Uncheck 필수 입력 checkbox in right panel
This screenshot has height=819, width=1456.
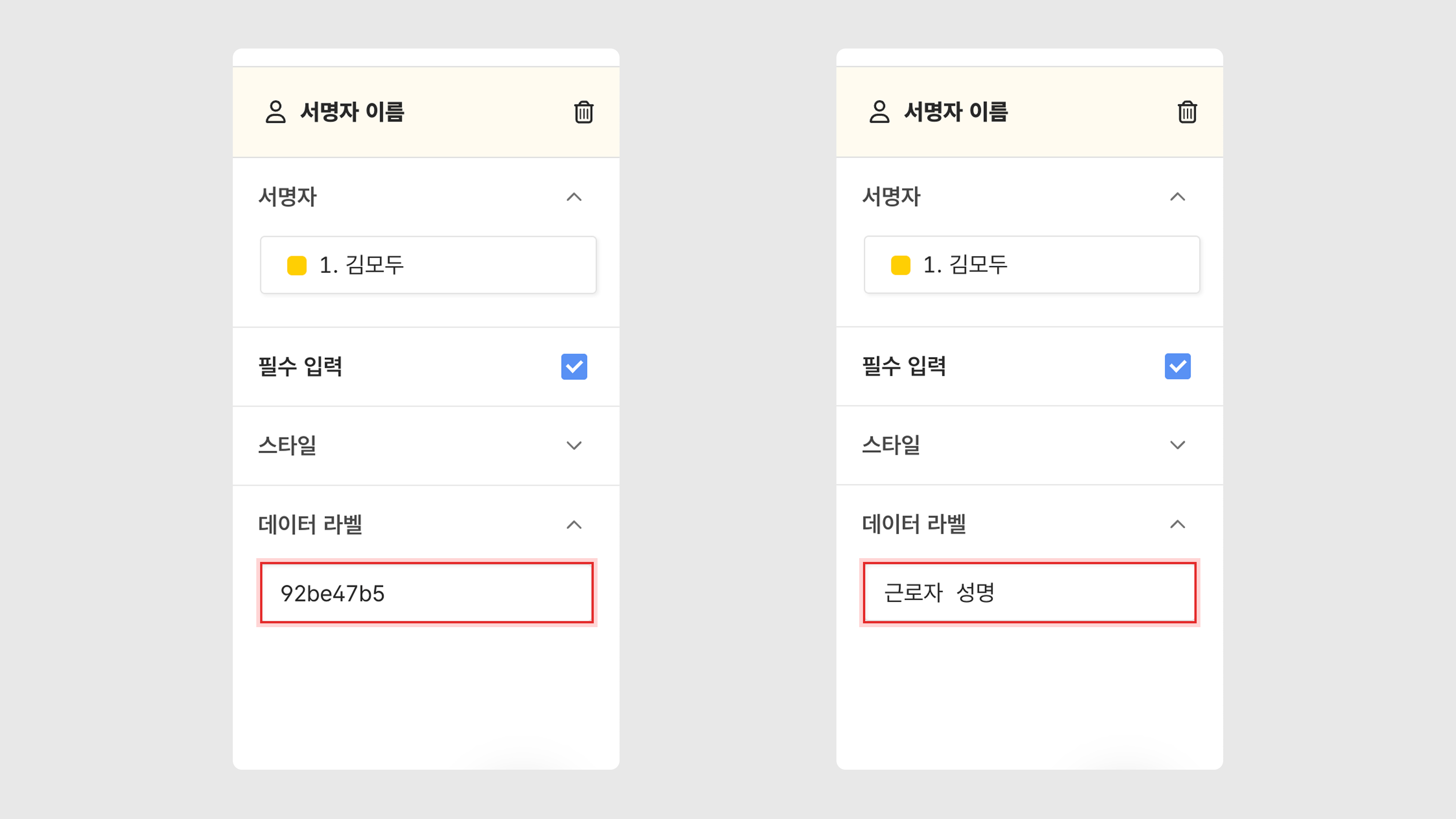click(1177, 366)
